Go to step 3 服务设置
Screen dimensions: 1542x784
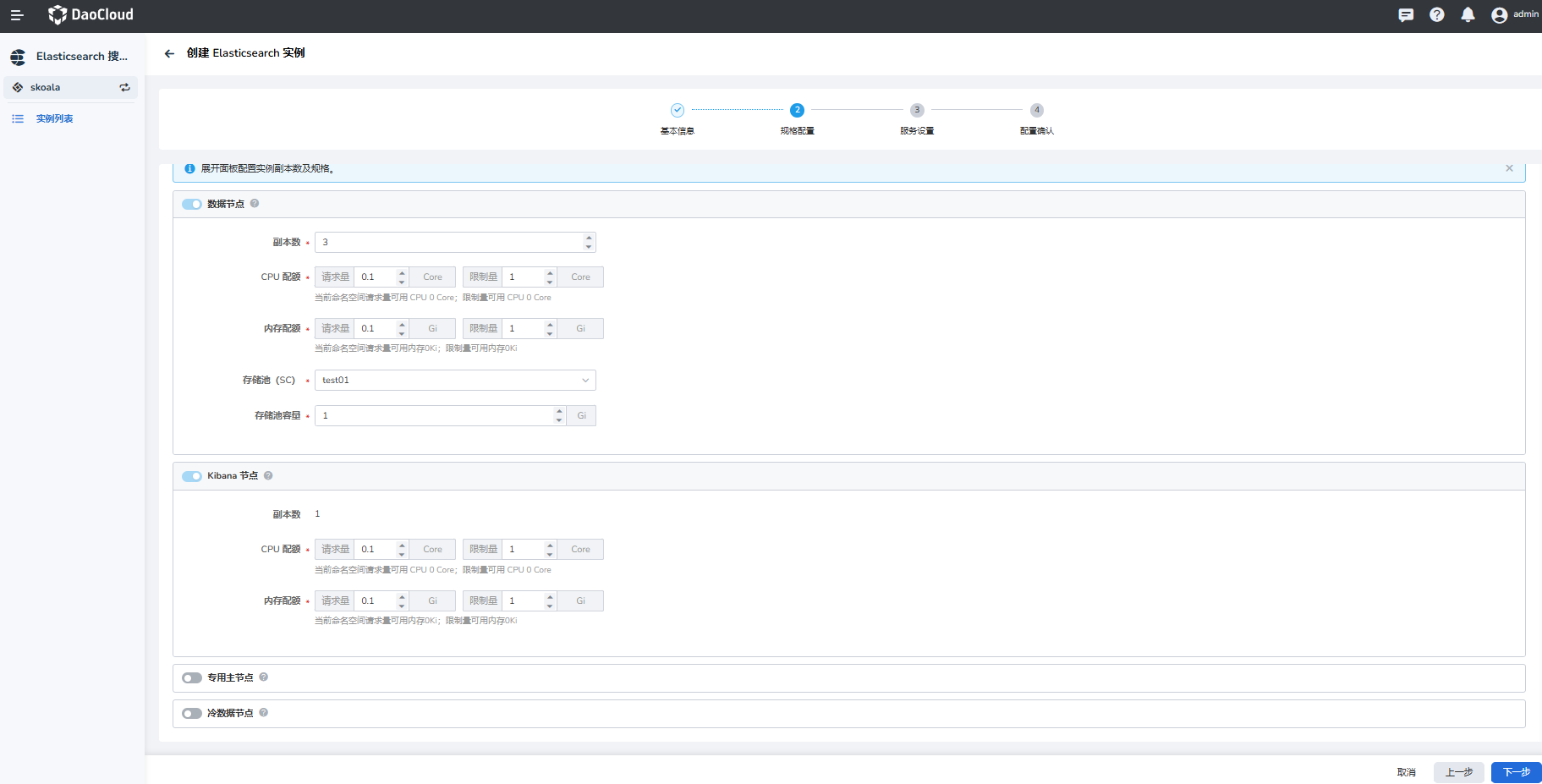917,111
